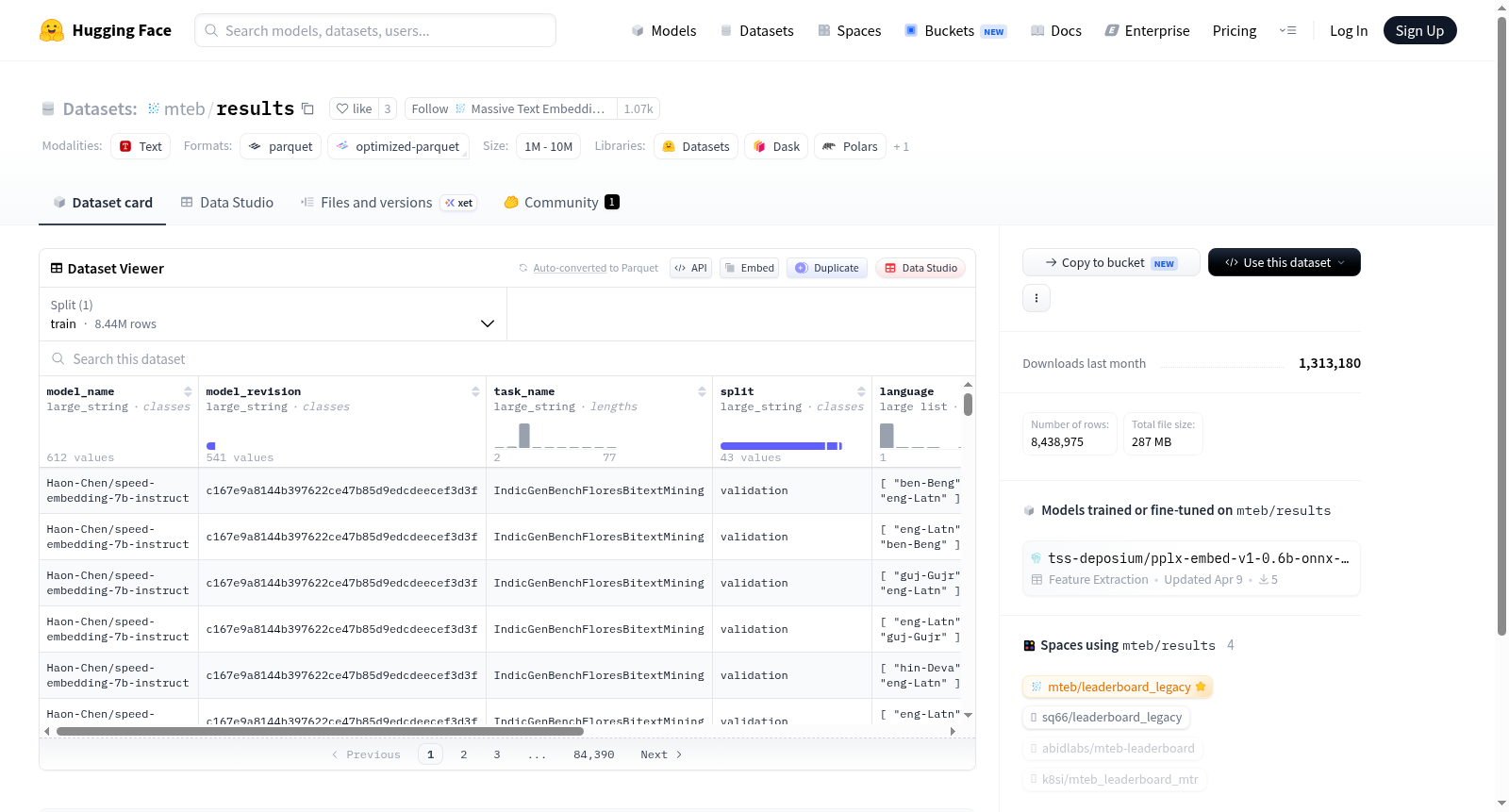Screen dimensions: 1509x812
Task: Open Data Studio from viewer header
Action: pos(920,268)
